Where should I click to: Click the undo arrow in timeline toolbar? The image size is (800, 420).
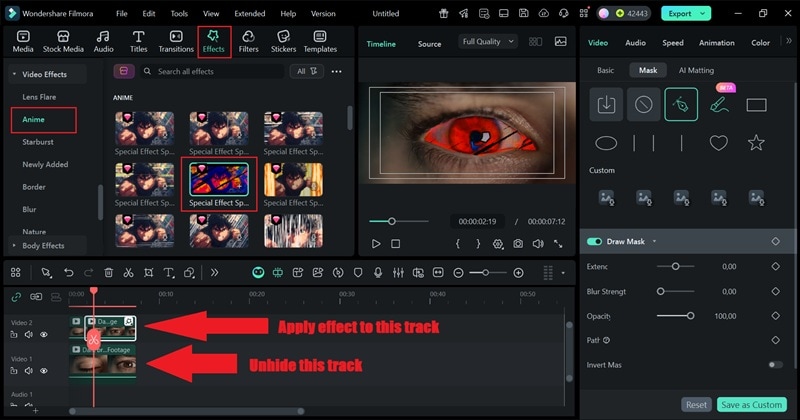pyautogui.click(x=68, y=273)
